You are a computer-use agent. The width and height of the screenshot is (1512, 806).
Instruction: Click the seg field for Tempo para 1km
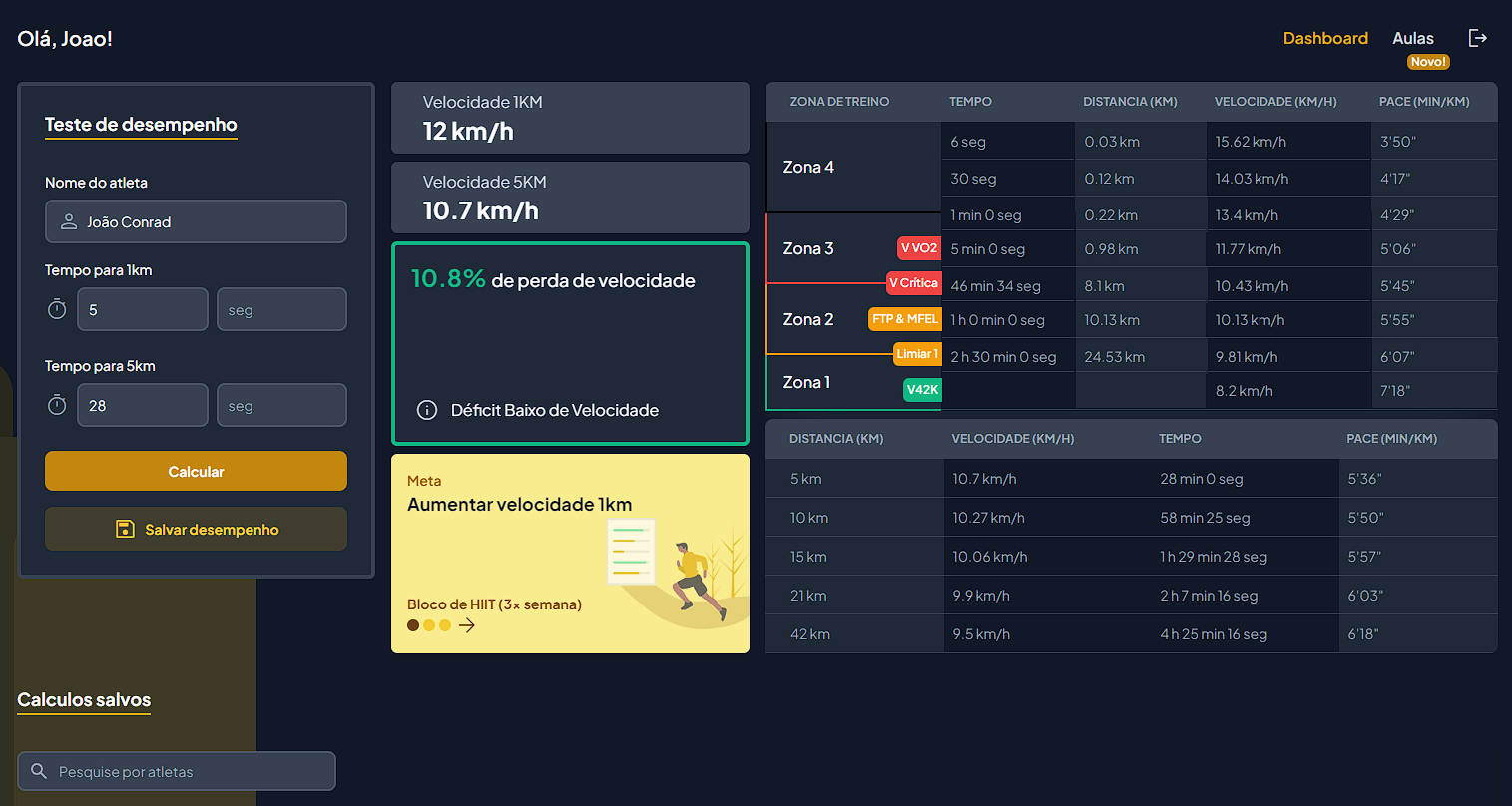tap(281, 309)
